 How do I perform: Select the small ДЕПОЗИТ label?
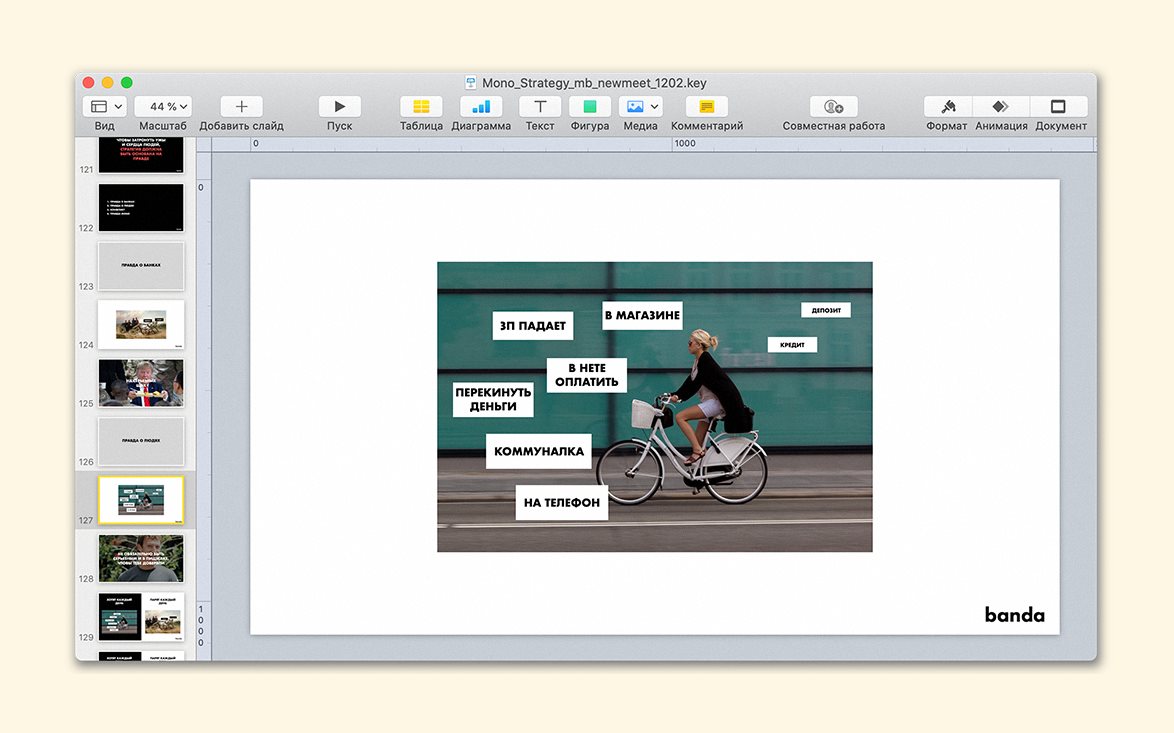click(826, 310)
